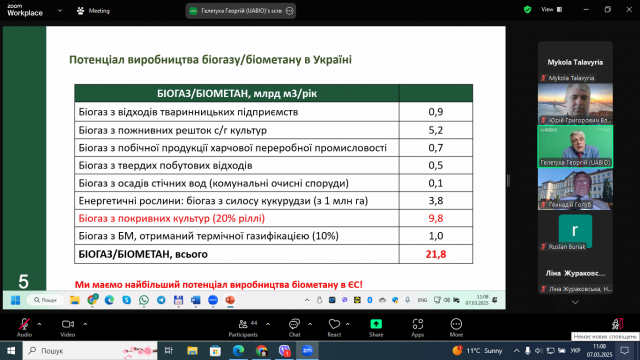Open the Chat panel

(294, 327)
